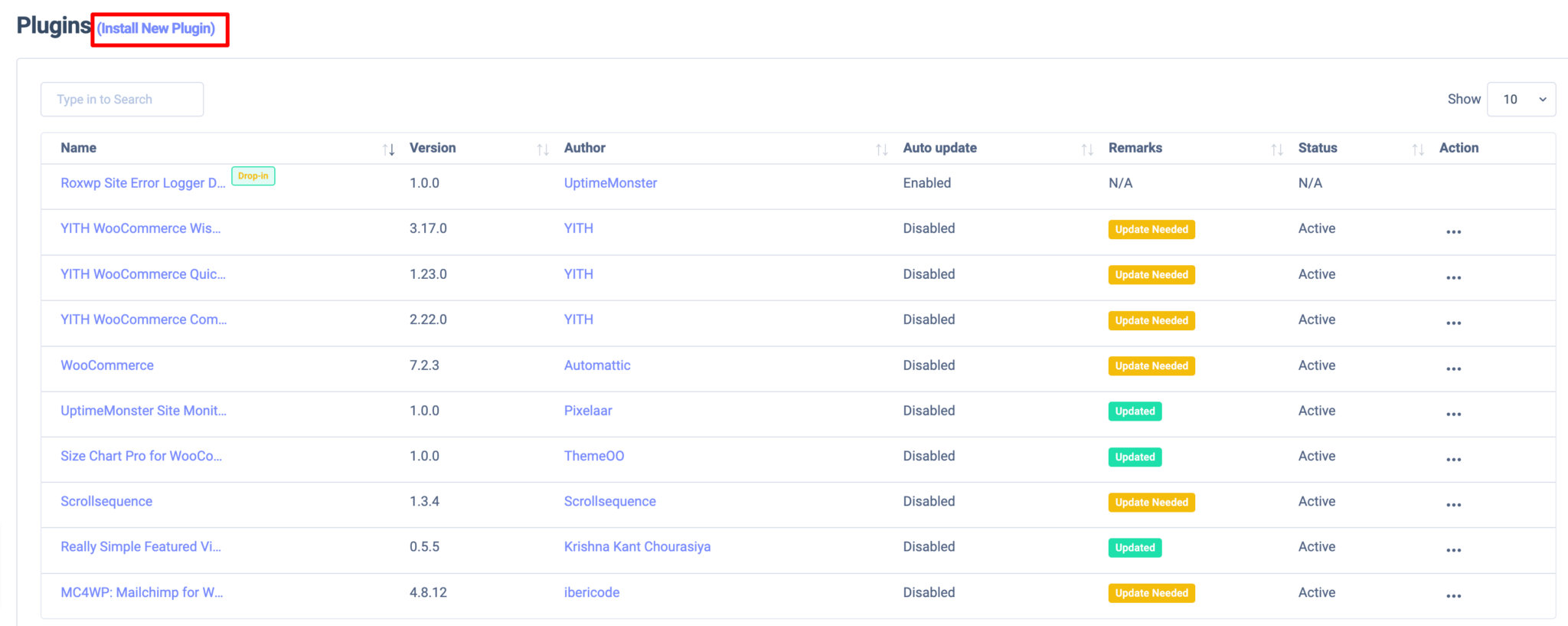1568x626 pixels.
Task: Open action dots for Scrollsequence plugin
Action: tap(1453, 505)
